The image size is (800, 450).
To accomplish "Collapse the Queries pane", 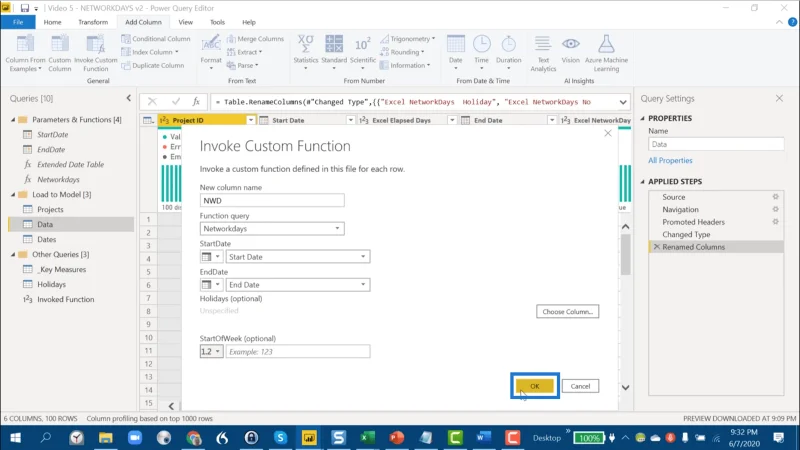I will tap(129, 98).
